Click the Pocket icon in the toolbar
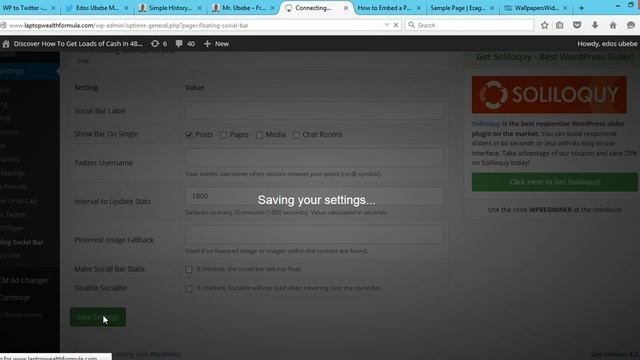 pos(577,25)
